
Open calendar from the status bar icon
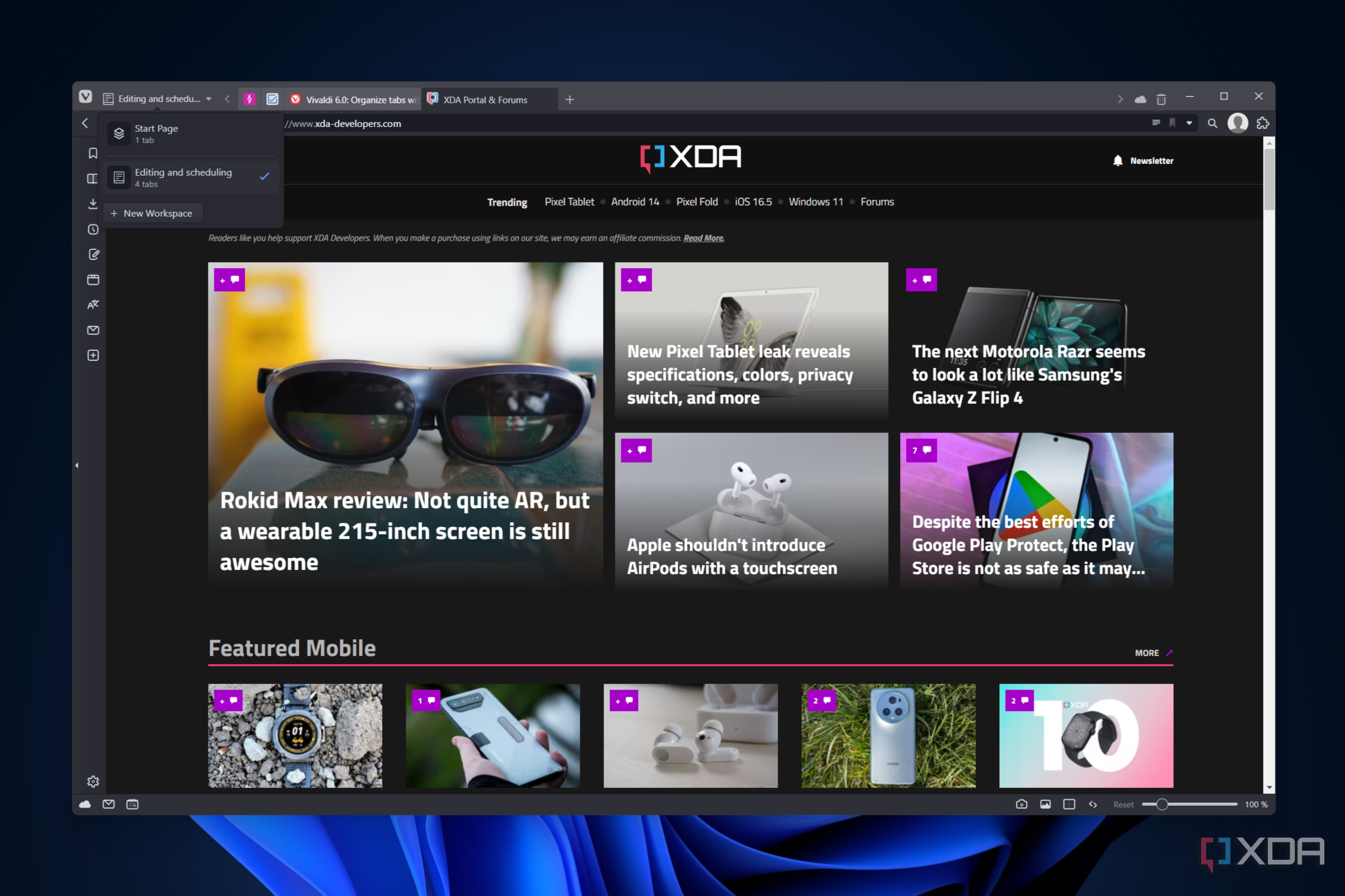132,804
